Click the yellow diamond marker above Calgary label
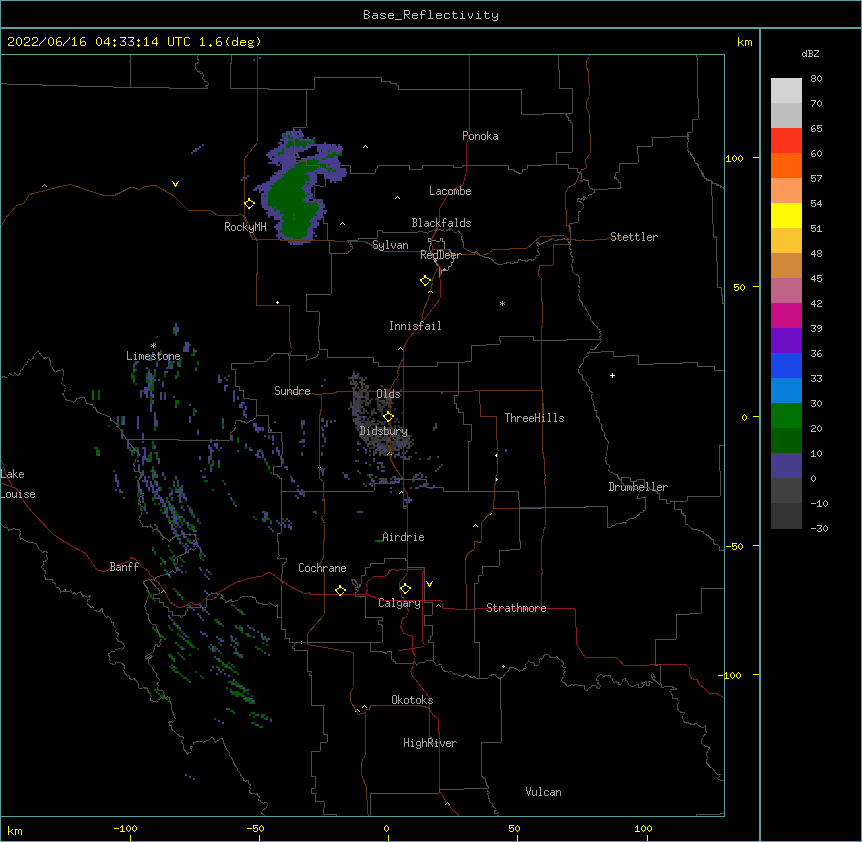 (405, 589)
